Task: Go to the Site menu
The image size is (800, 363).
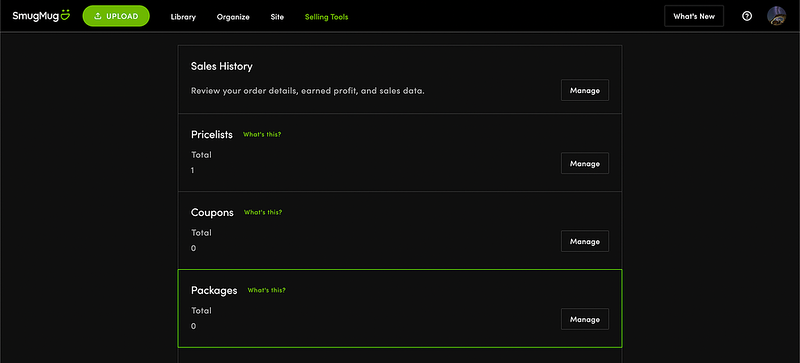Action: tap(278, 17)
